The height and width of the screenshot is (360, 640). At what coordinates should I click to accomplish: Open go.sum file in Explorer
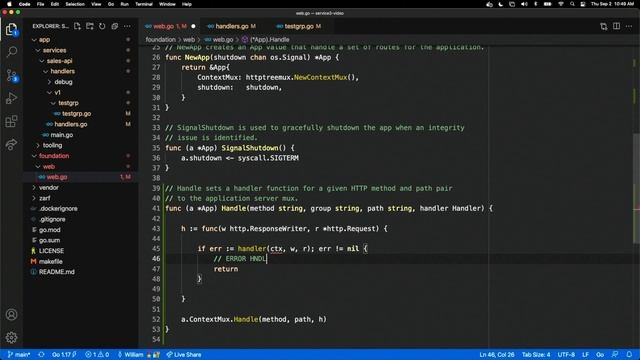50,240
